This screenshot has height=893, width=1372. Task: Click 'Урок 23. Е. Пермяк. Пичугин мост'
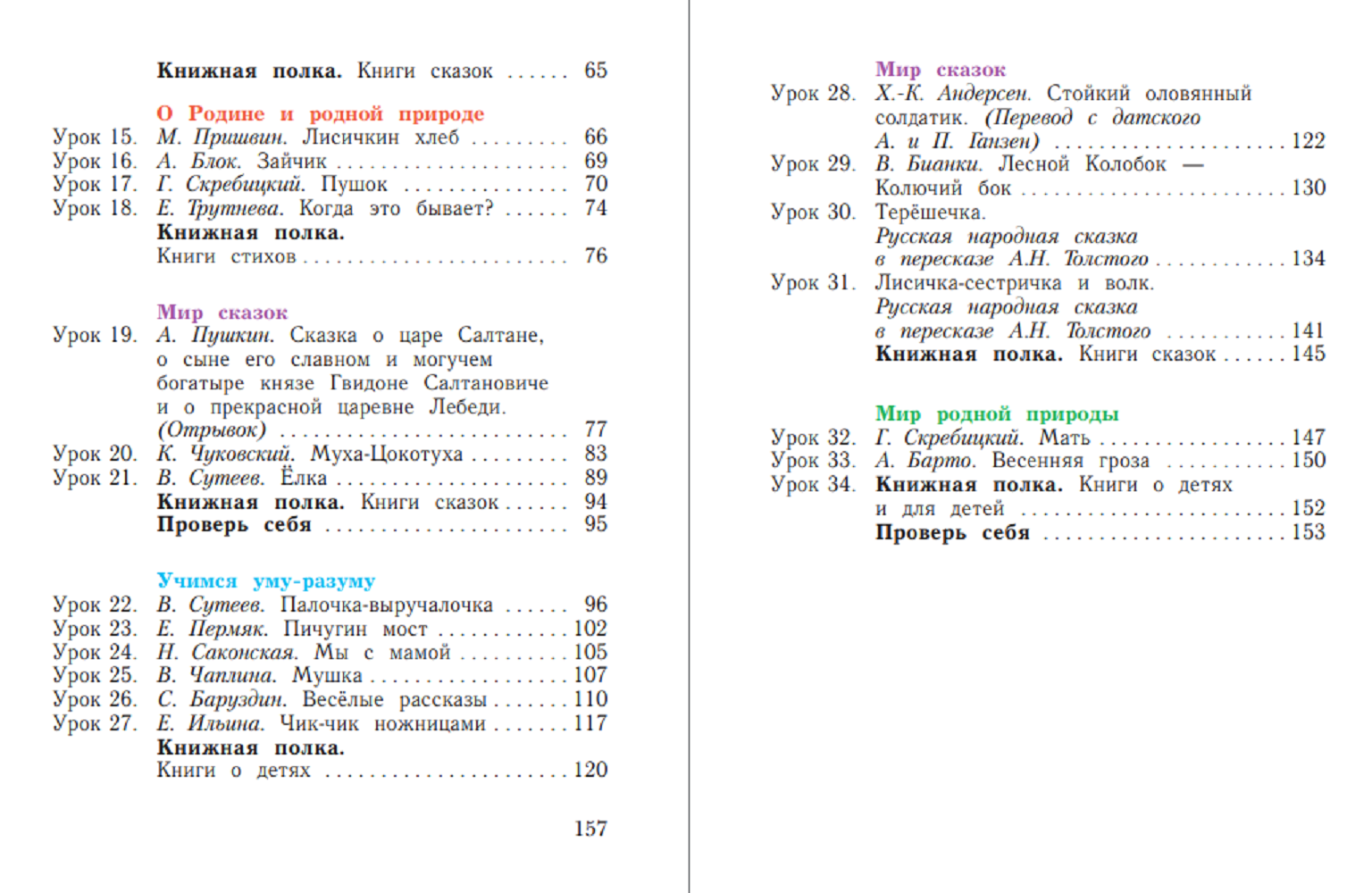click(x=330, y=629)
